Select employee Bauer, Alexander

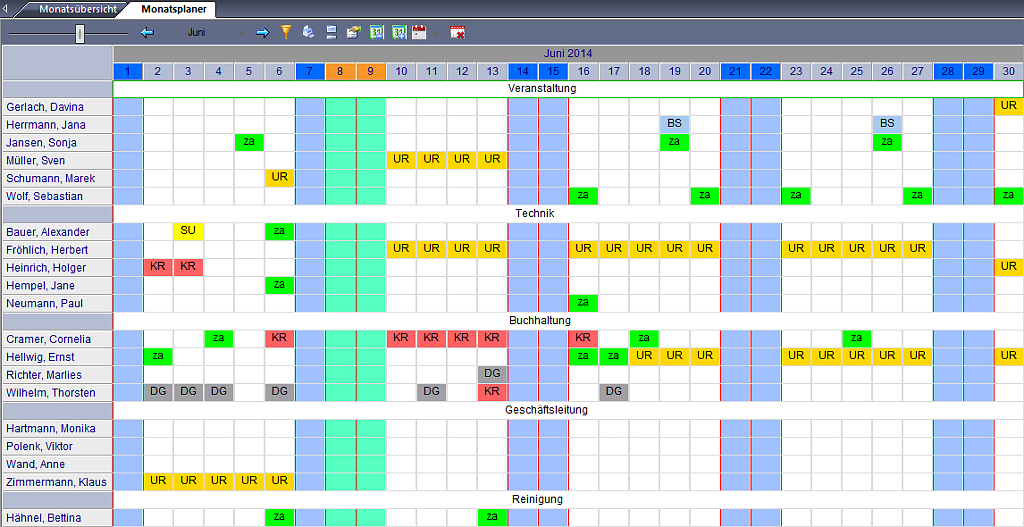pyautogui.click(x=57, y=232)
